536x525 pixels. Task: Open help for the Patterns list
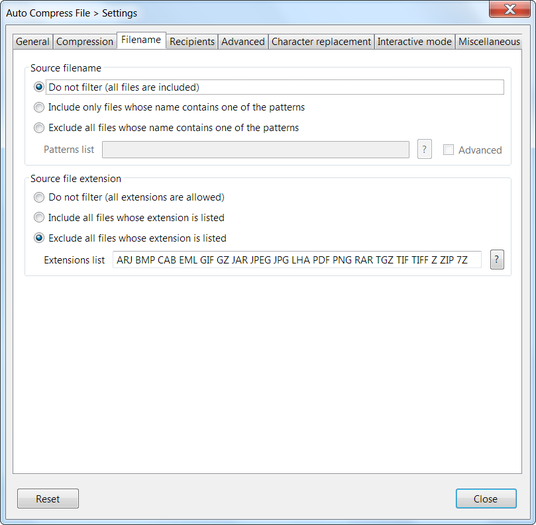424,149
